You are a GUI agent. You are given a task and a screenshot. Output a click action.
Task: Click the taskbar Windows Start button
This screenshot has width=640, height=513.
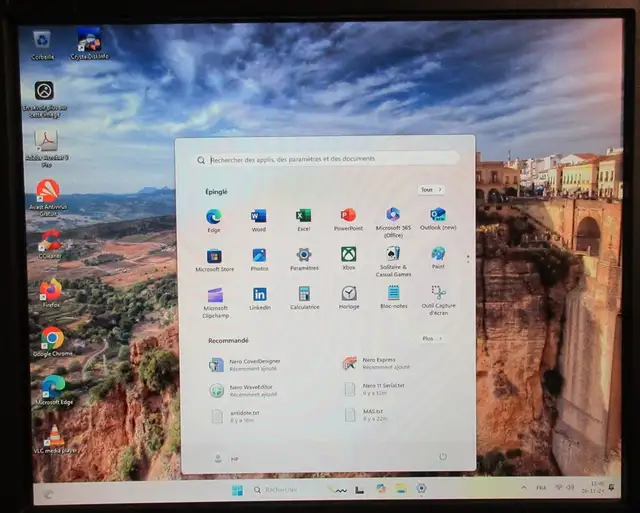(237, 490)
